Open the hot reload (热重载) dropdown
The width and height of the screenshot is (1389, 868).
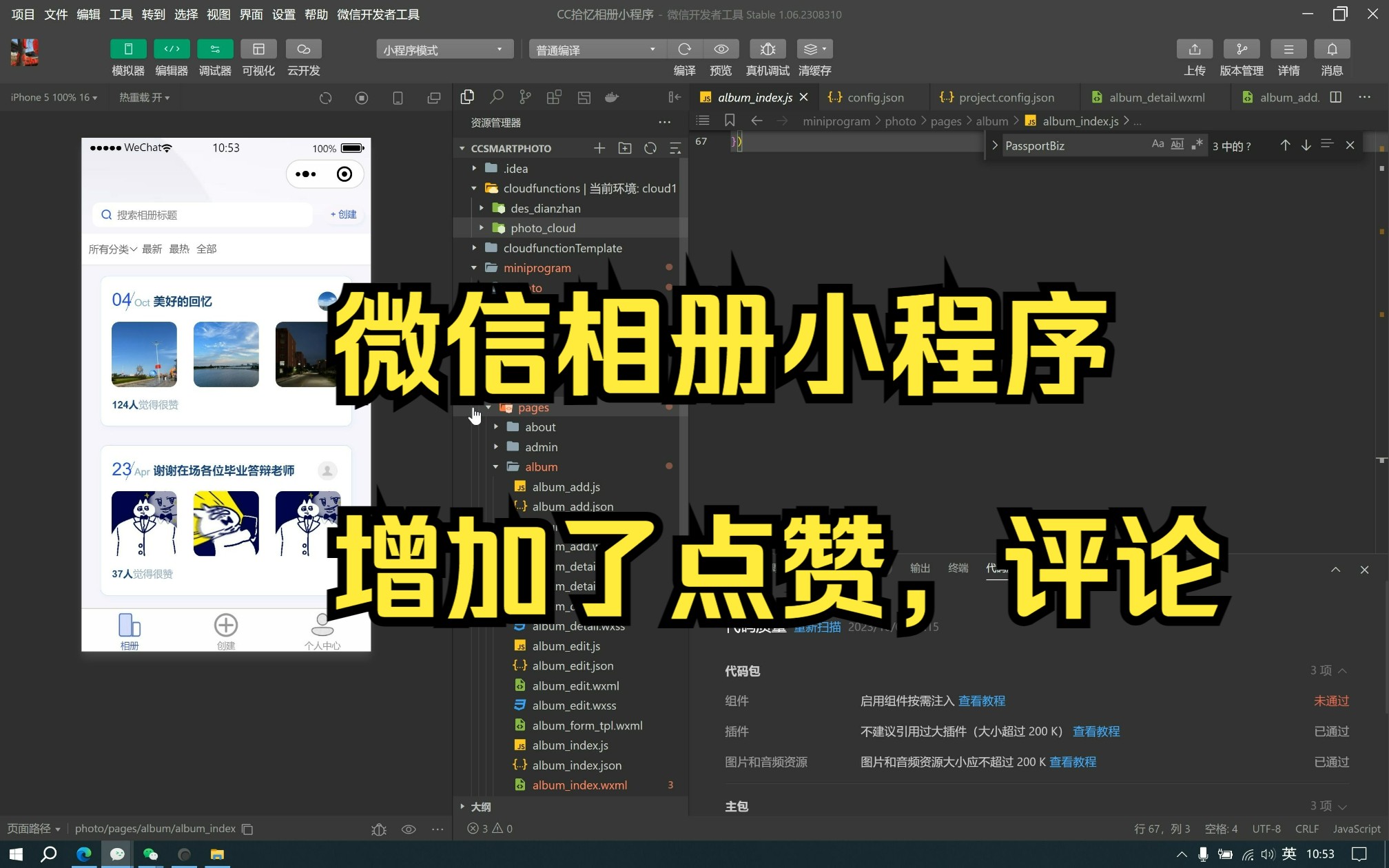click(144, 97)
